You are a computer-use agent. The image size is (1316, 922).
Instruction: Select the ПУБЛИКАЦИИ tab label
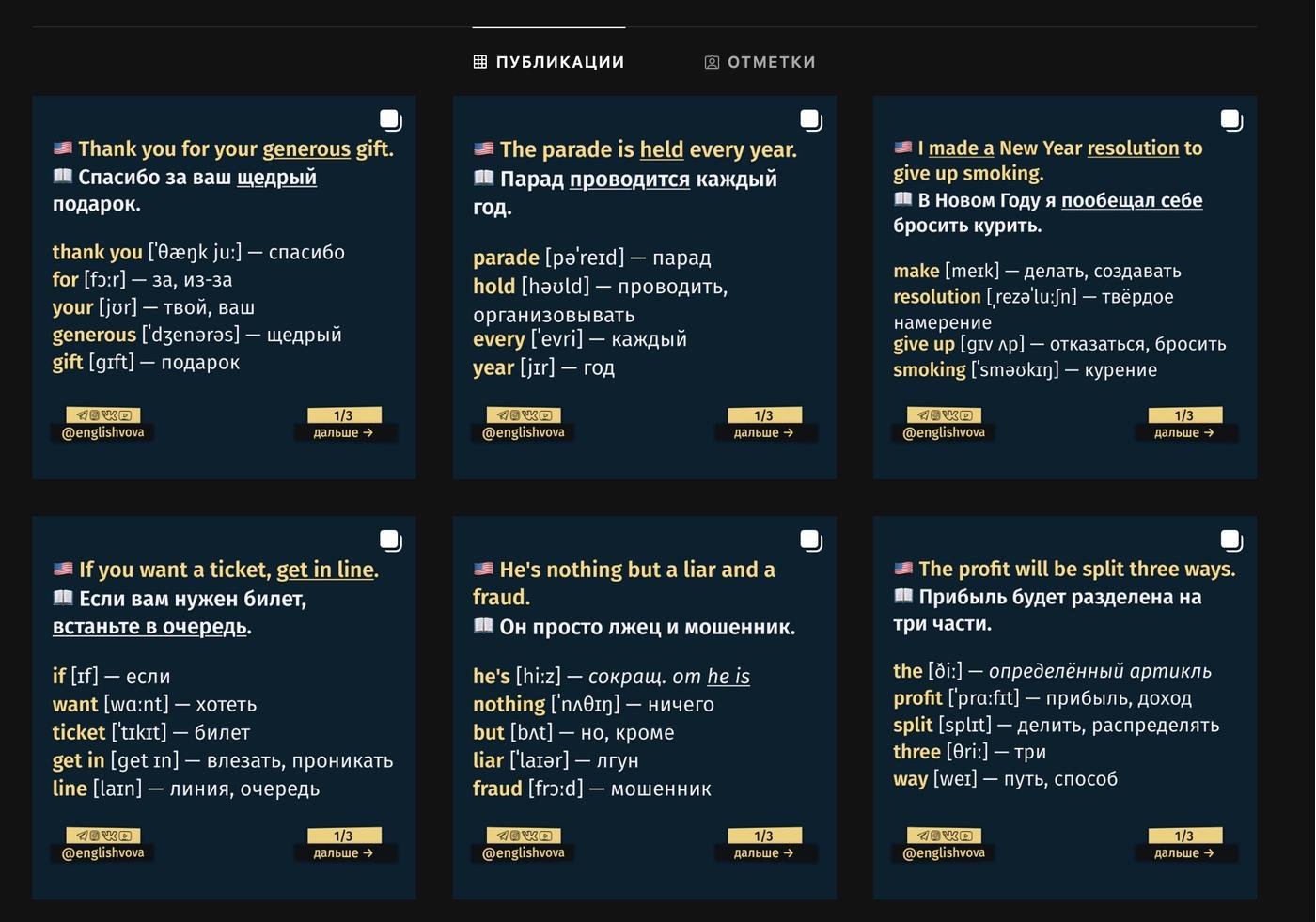559,62
